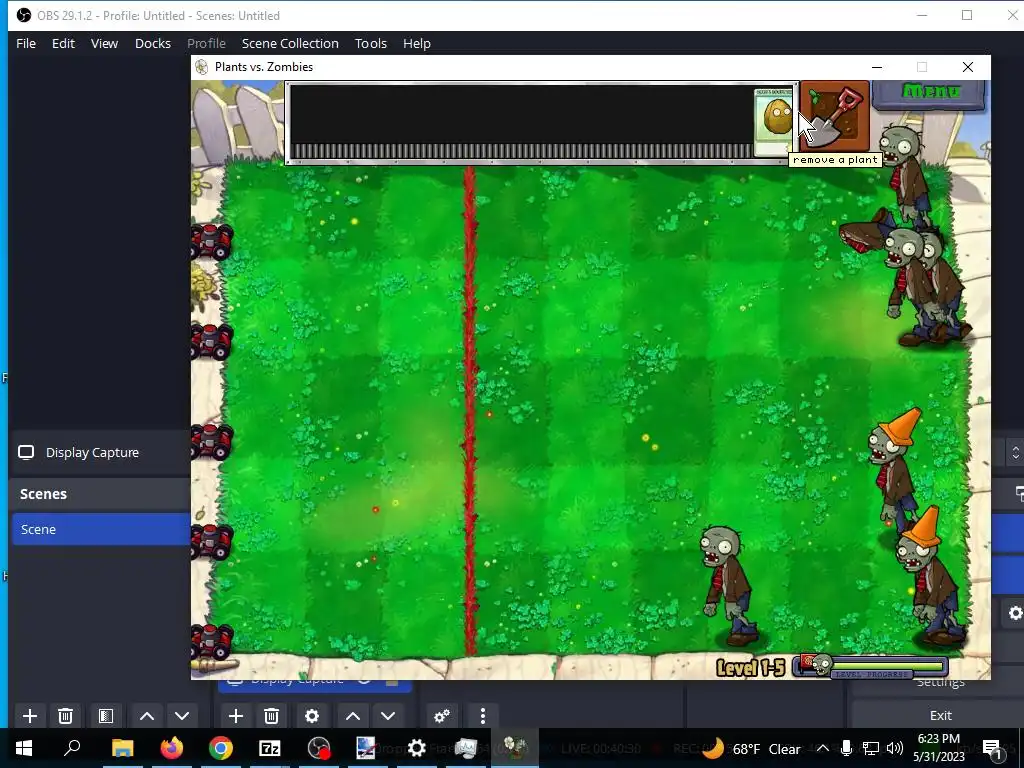Click the microphone tray icon
The image size is (1024, 768).
click(846, 748)
